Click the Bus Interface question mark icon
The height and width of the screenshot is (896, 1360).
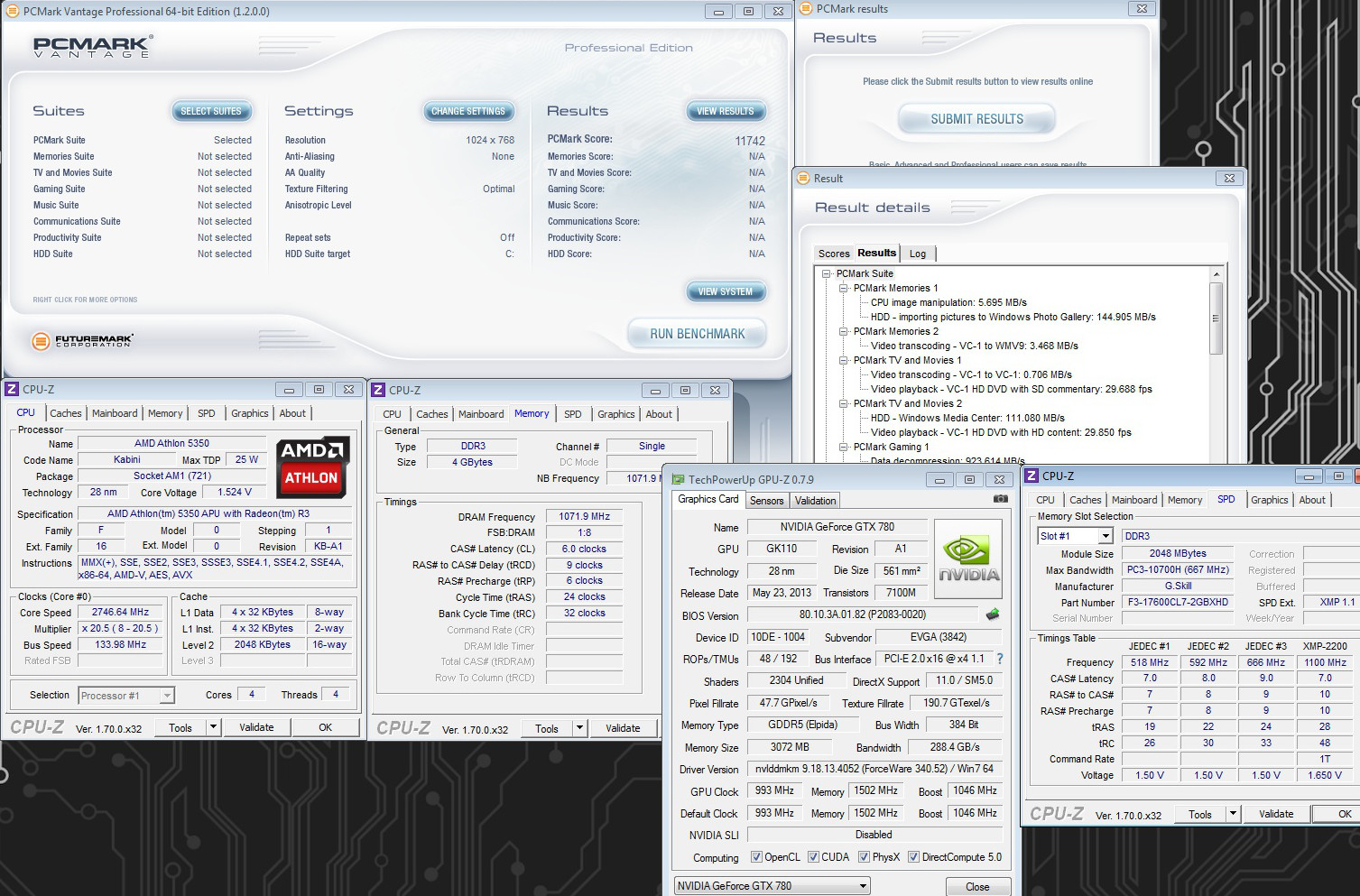[x=1000, y=659]
